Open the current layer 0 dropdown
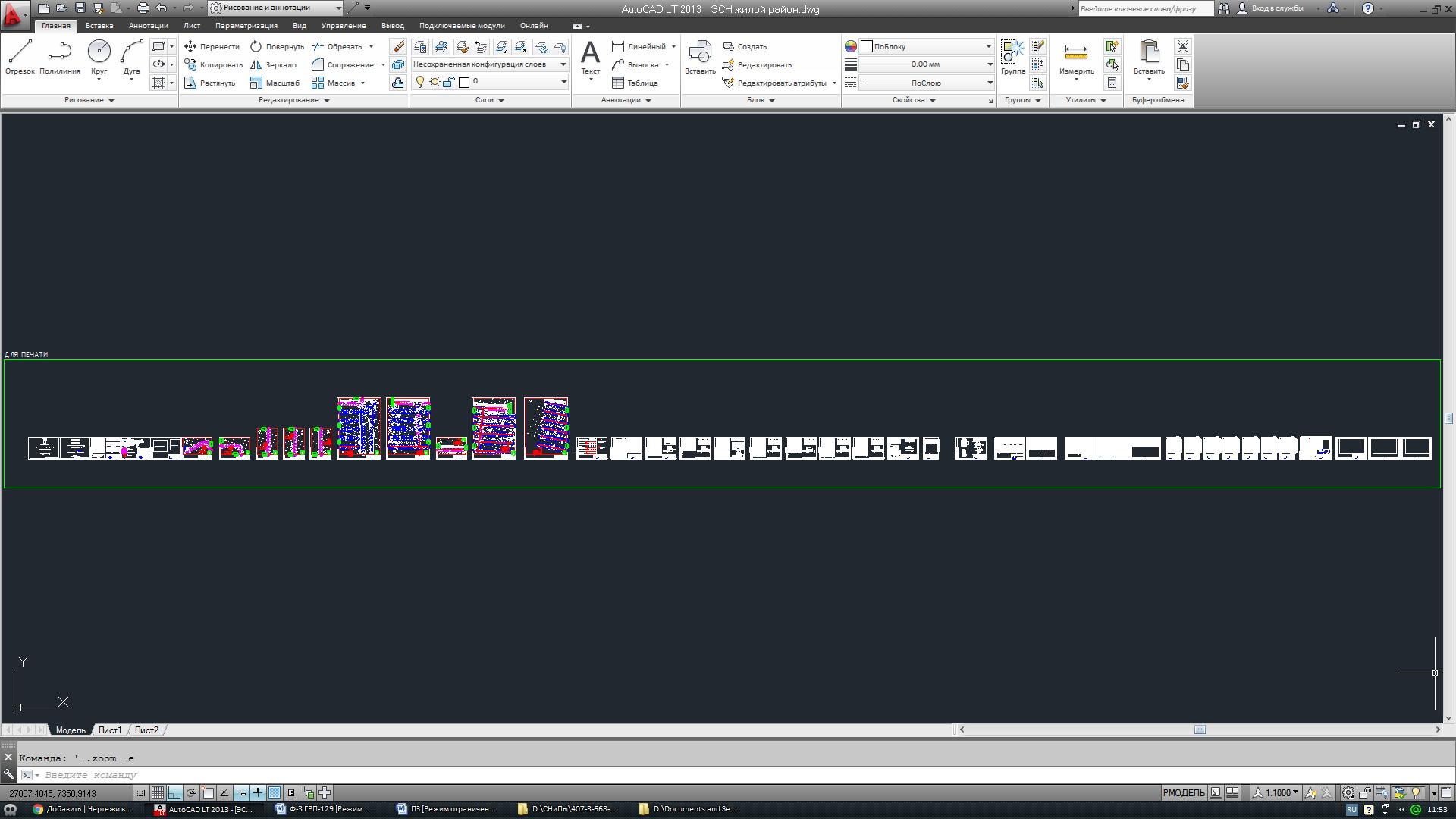Image resolution: width=1456 pixels, height=819 pixels. point(489,82)
